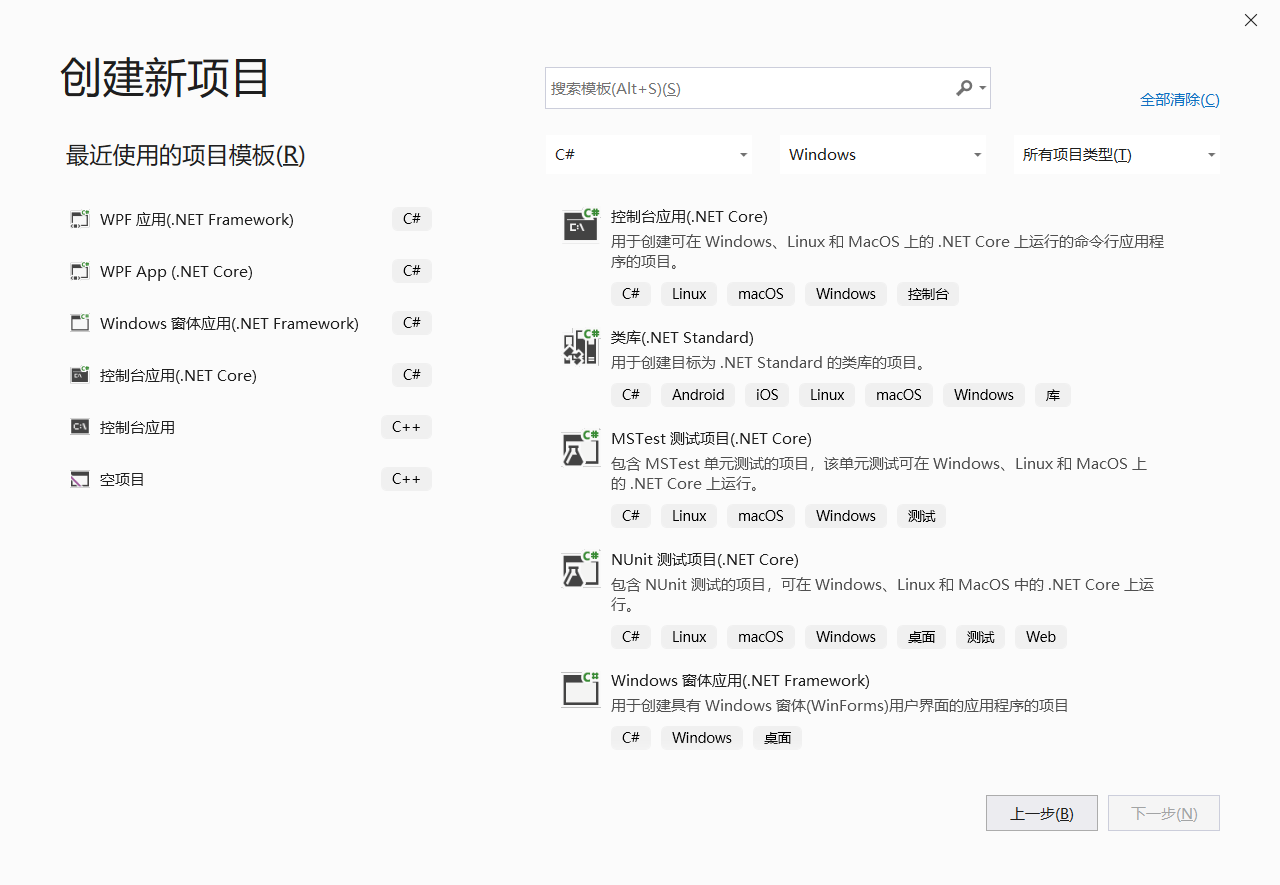Click the Web tag under NUnit 测试项目
This screenshot has height=885, width=1280.
point(1041,637)
